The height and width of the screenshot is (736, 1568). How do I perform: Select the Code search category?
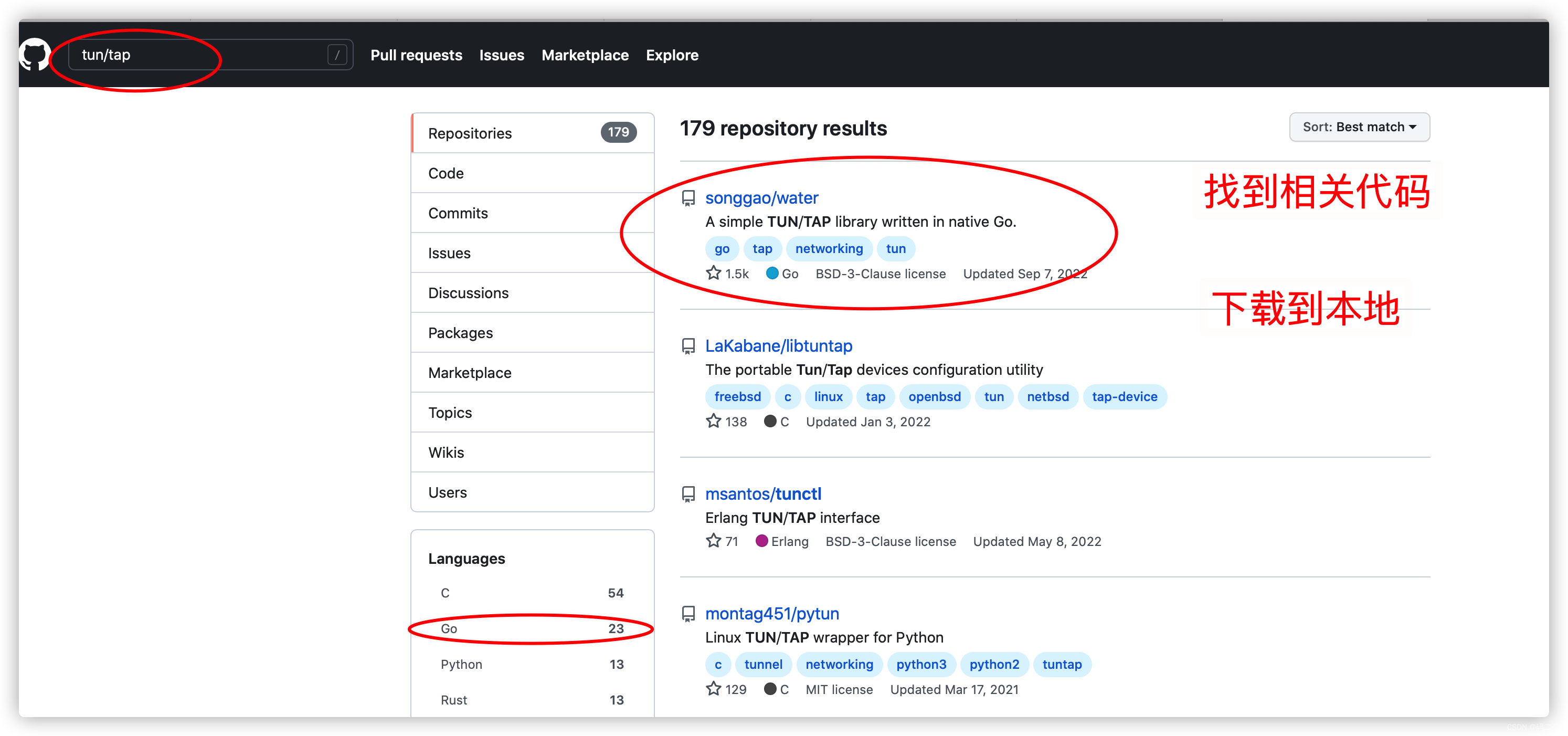pyautogui.click(x=533, y=173)
